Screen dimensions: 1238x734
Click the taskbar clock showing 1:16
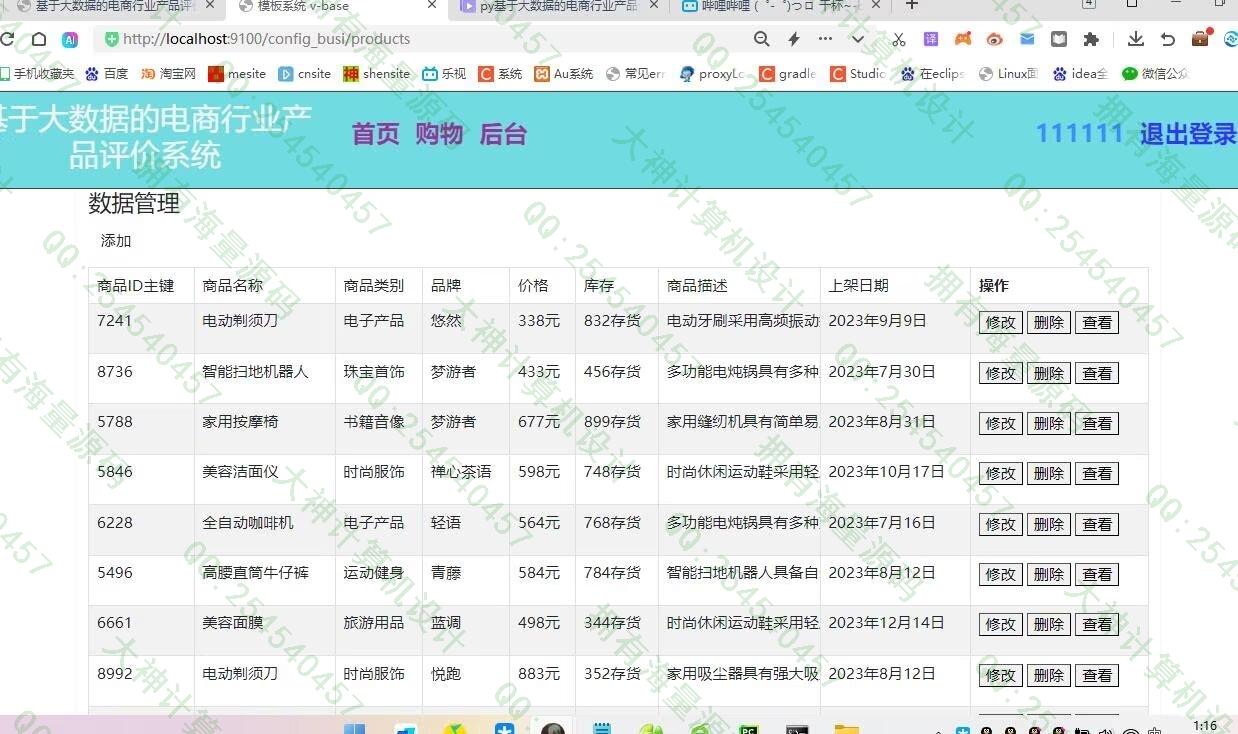(x=1205, y=726)
